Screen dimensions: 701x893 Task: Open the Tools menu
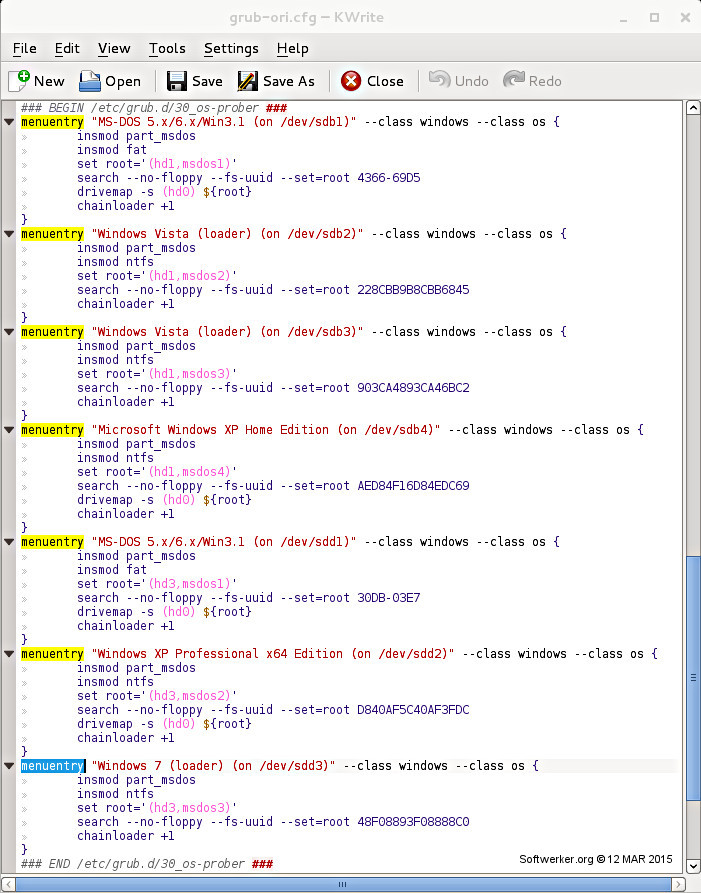click(x=167, y=48)
